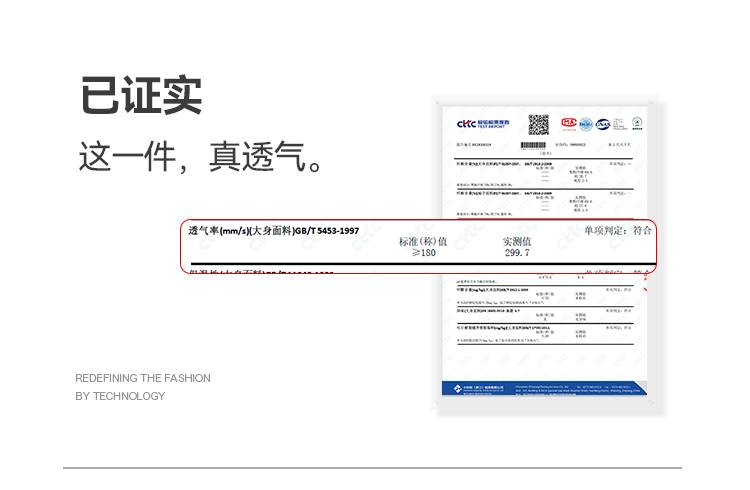Click the QR code on the test report

coord(538,125)
